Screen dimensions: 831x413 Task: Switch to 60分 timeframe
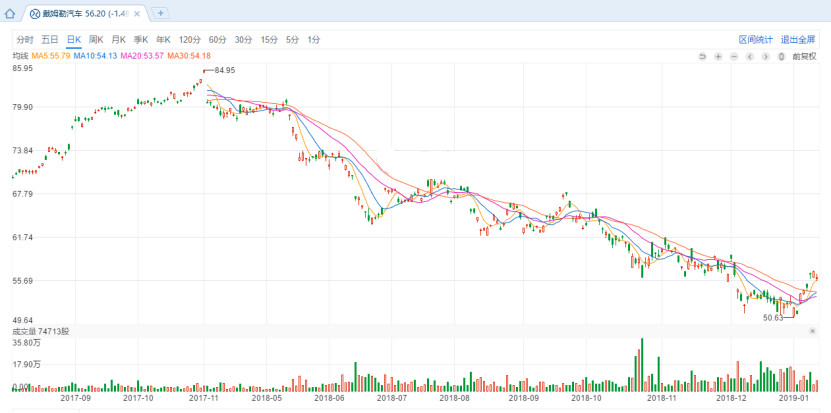217,39
